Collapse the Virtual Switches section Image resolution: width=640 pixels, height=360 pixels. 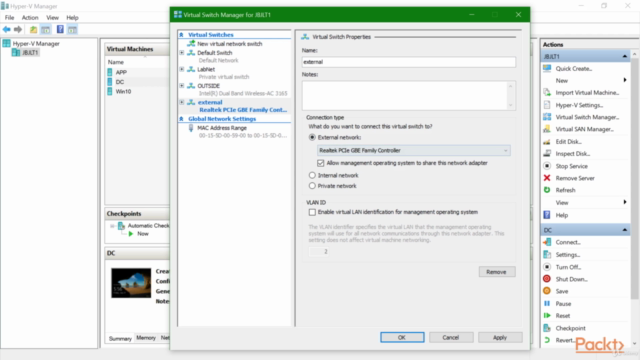[x=182, y=35]
